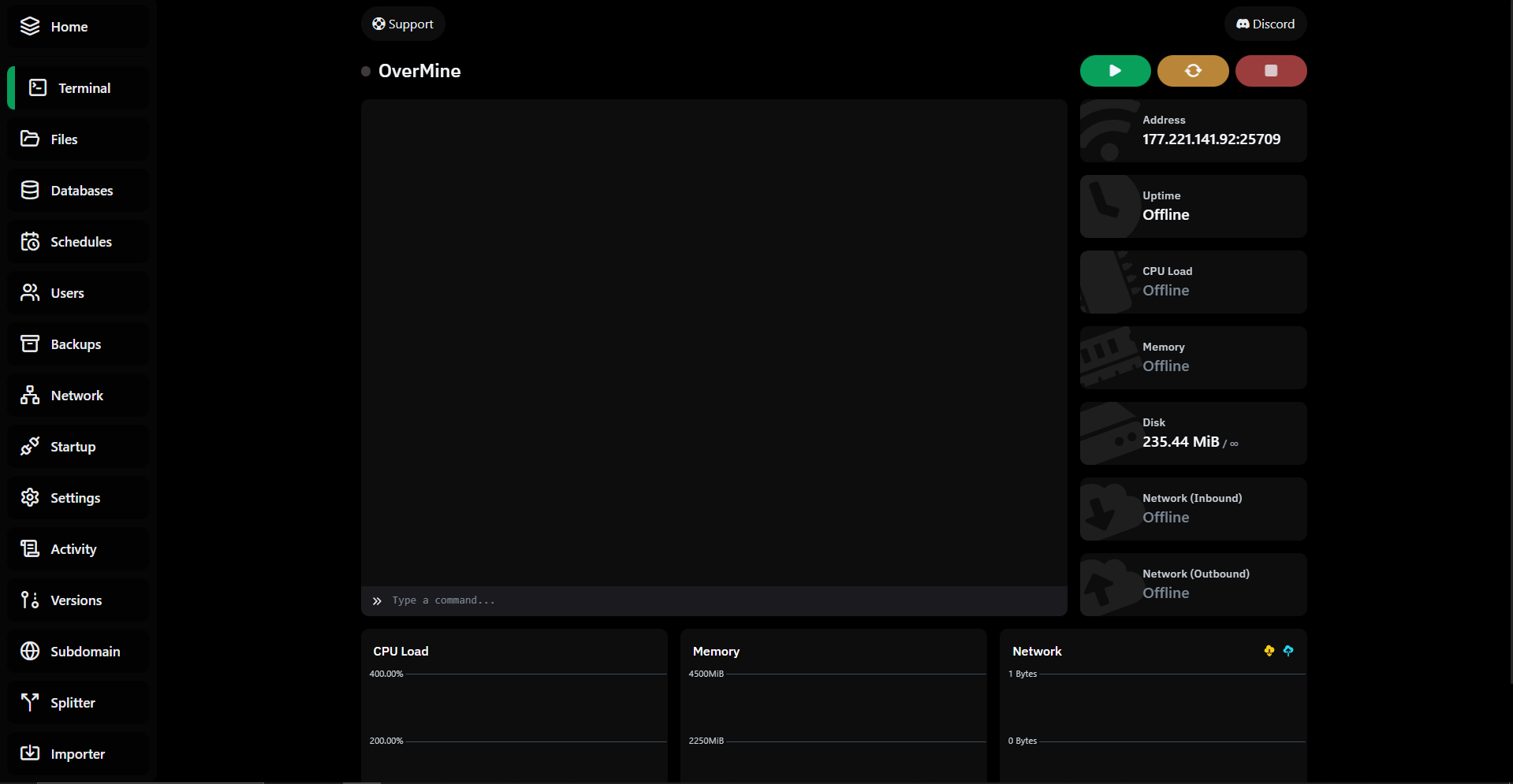This screenshot has height=784, width=1513.
Task: Click the Disk 235.44 MiB card
Action: click(1193, 433)
